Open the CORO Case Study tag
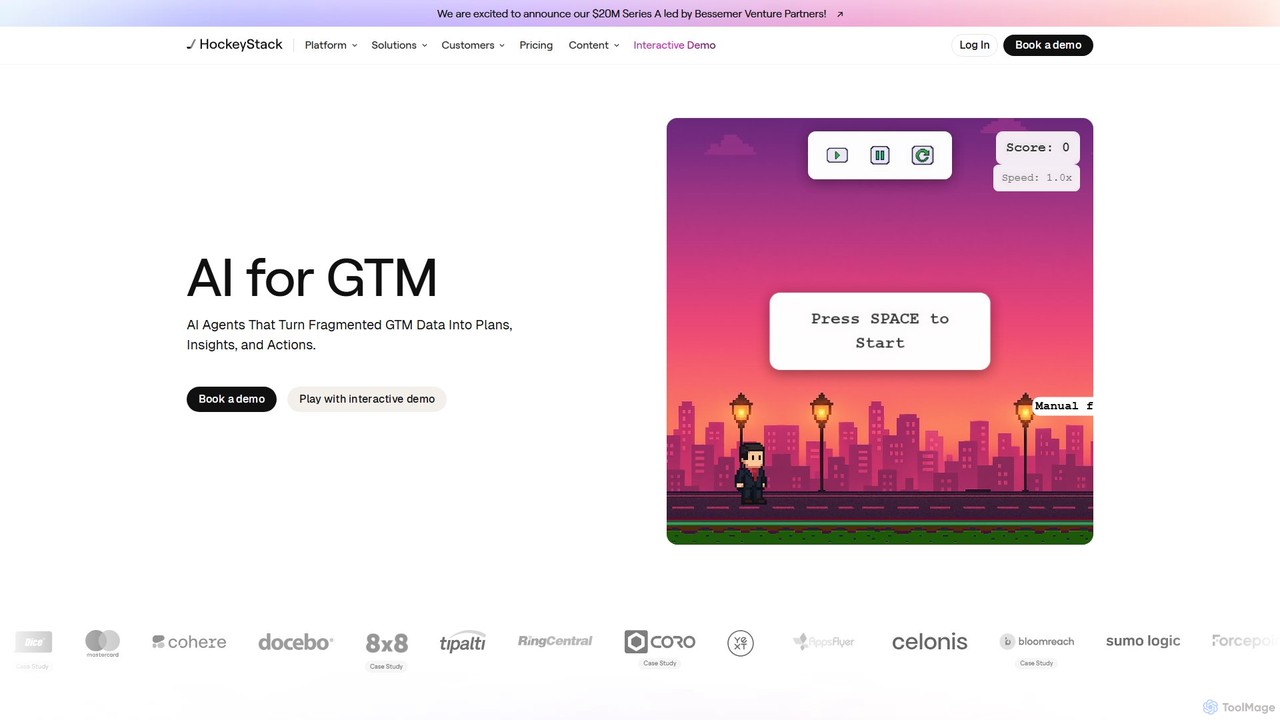This screenshot has width=1280, height=720. point(660,663)
